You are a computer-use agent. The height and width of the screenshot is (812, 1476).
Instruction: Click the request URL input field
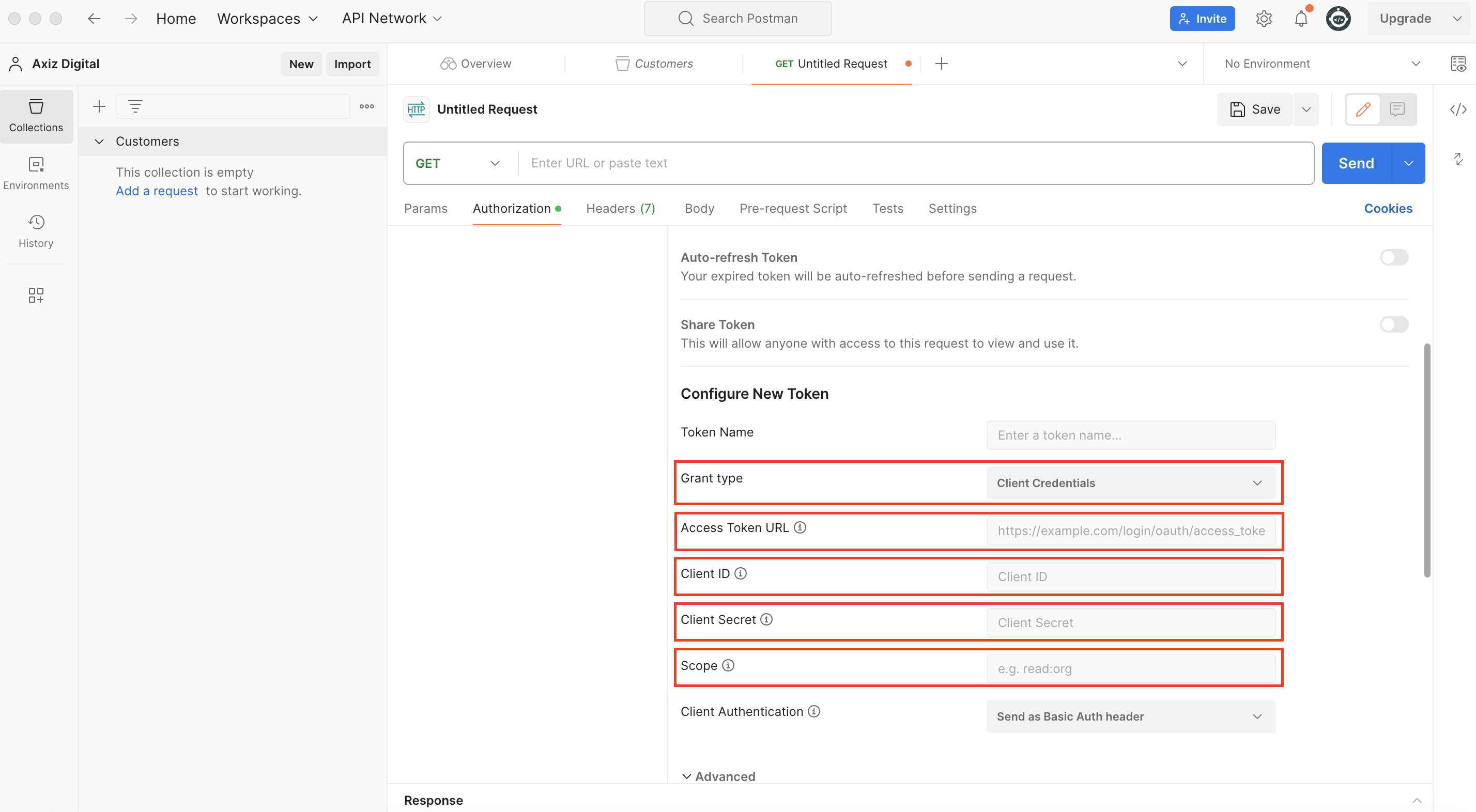coord(915,163)
